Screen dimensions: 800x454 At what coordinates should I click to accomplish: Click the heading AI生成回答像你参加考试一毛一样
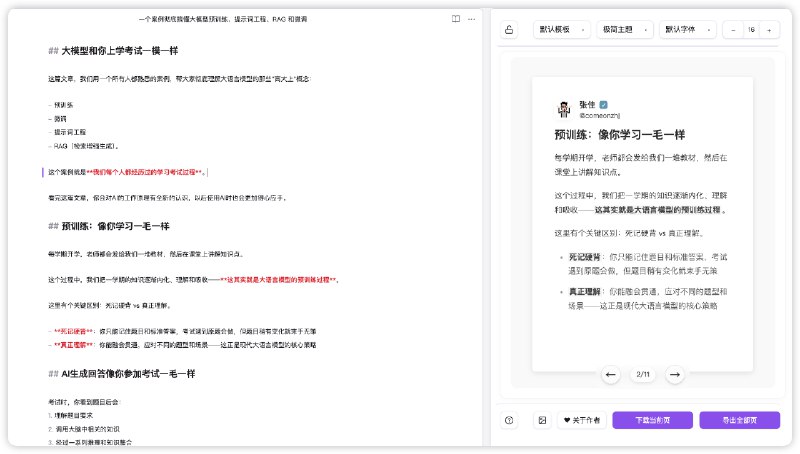(128, 374)
